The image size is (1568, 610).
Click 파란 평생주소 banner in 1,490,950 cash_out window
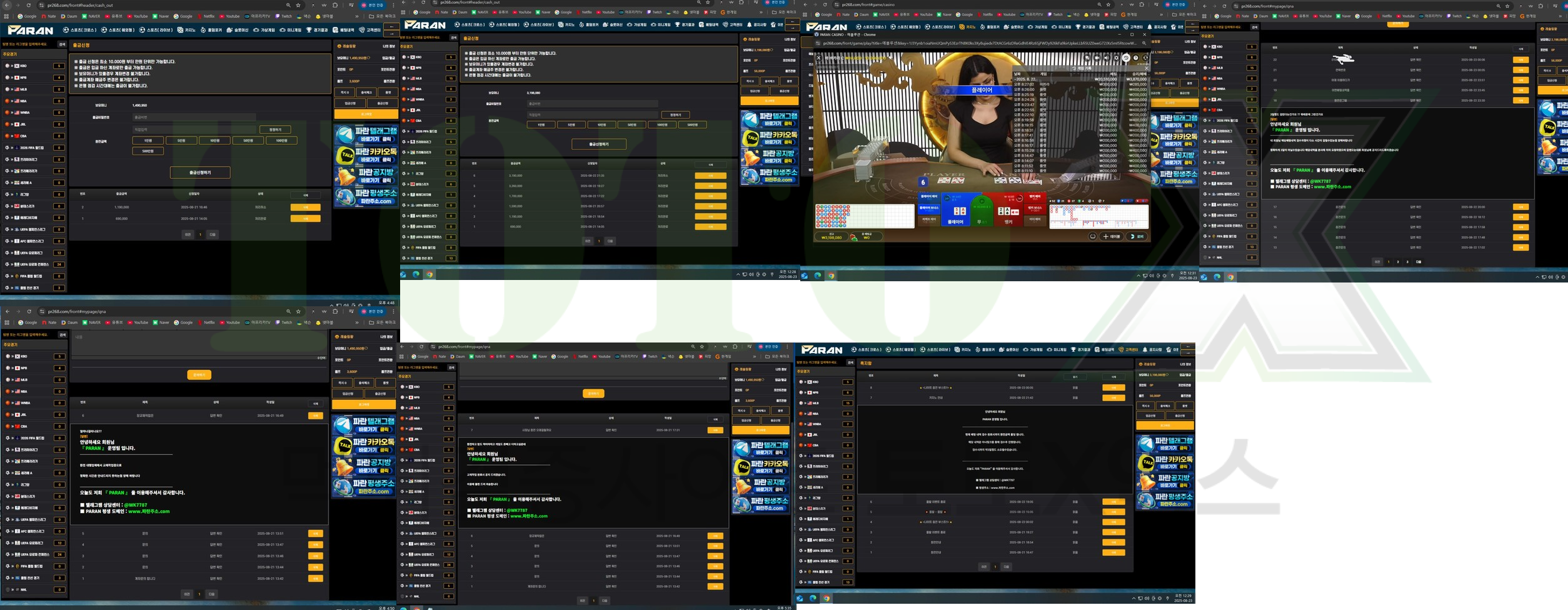point(366,196)
